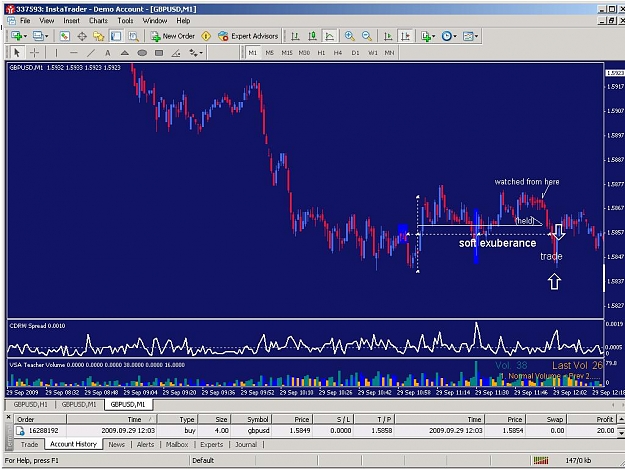Expand the Indicators dropdown arrow
The height and width of the screenshot is (469, 625).
[x=434, y=36]
